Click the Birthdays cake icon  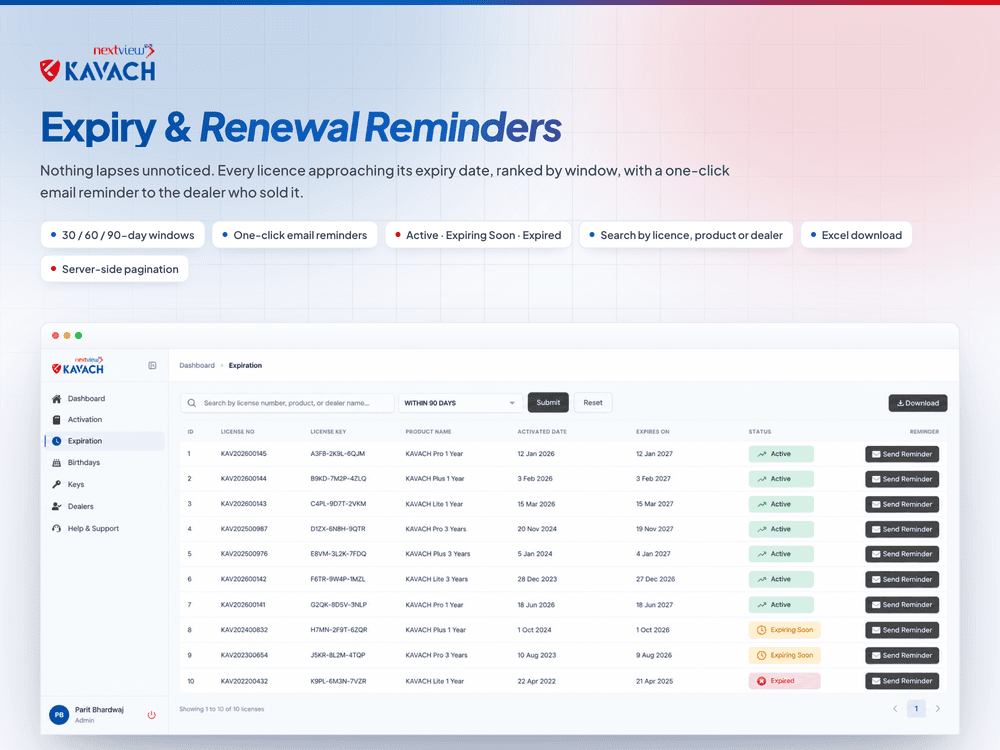point(56,463)
